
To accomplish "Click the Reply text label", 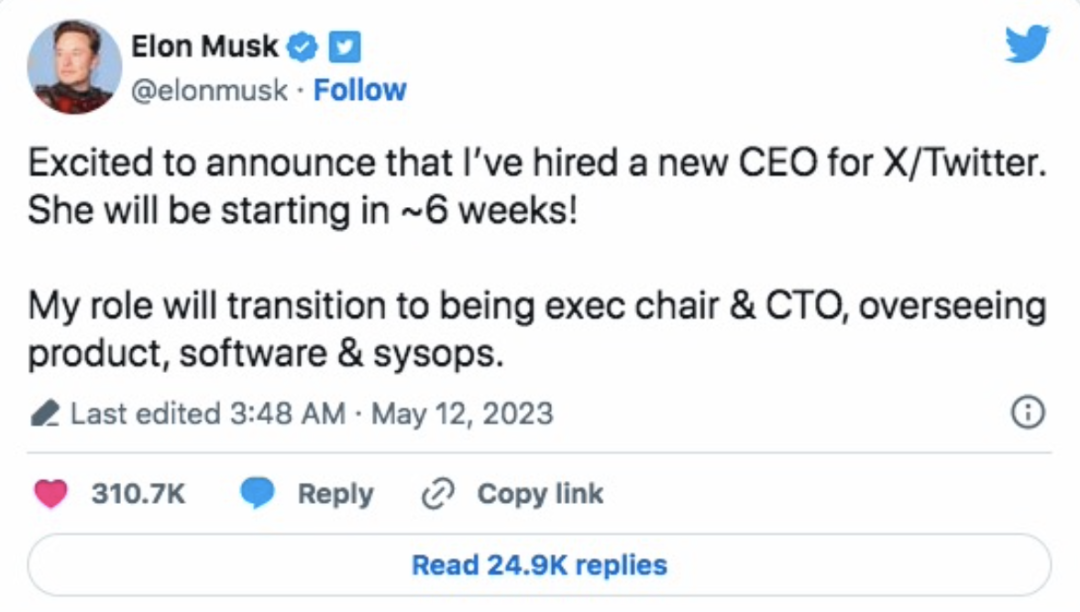I will [335, 493].
